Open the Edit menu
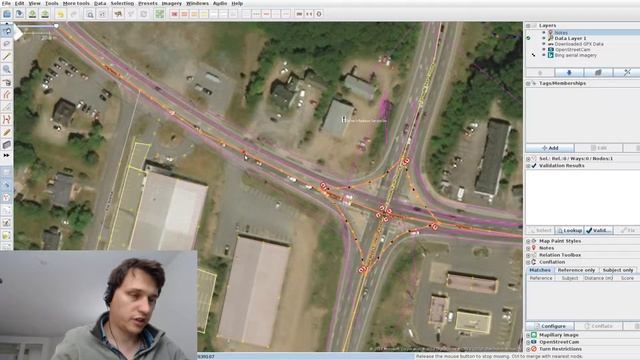This screenshot has height=360, width=640. pyautogui.click(x=19, y=3)
